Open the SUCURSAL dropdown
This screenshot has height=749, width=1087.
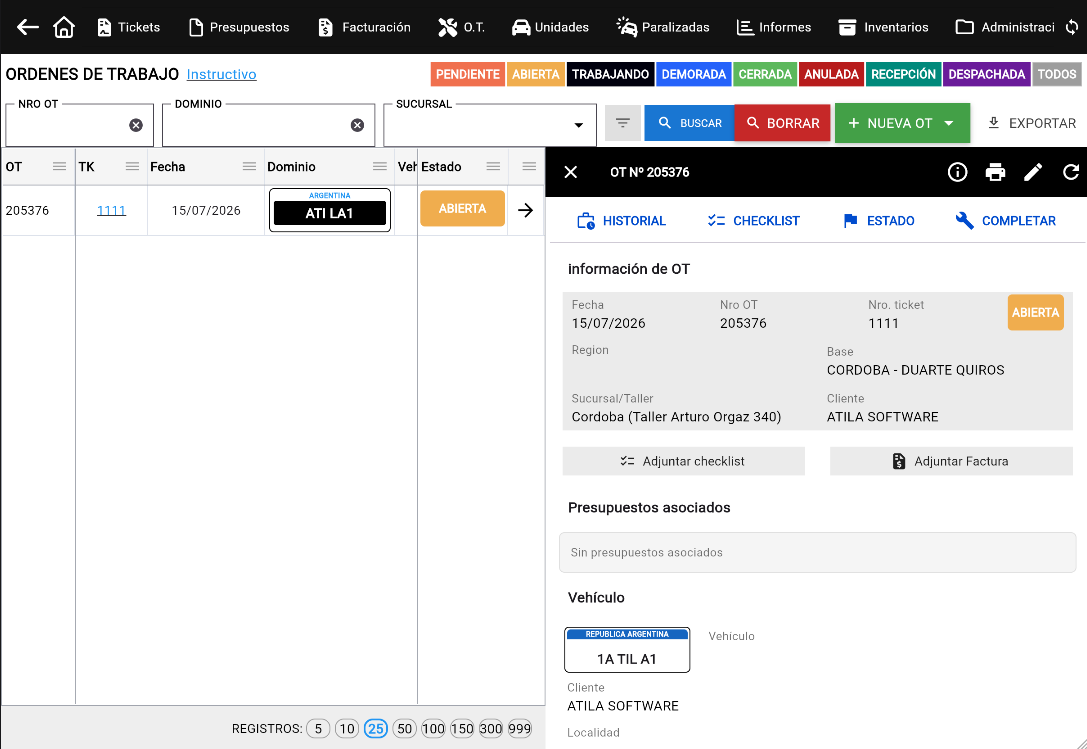[x=489, y=125]
